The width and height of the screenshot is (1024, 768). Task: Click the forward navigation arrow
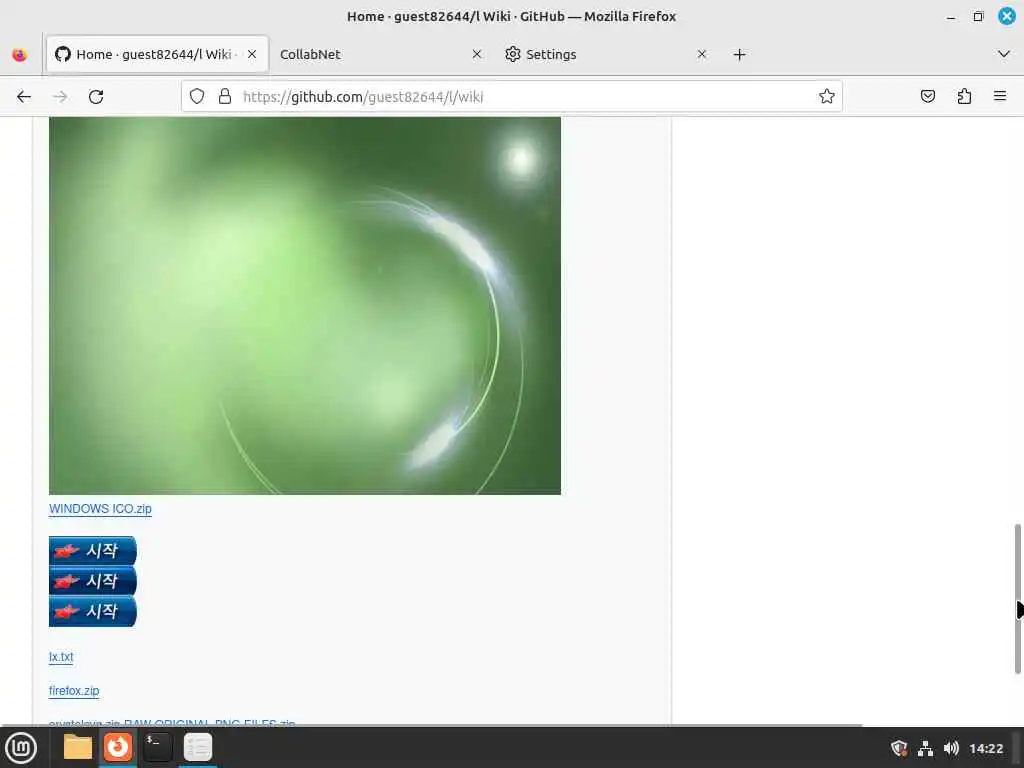60,97
